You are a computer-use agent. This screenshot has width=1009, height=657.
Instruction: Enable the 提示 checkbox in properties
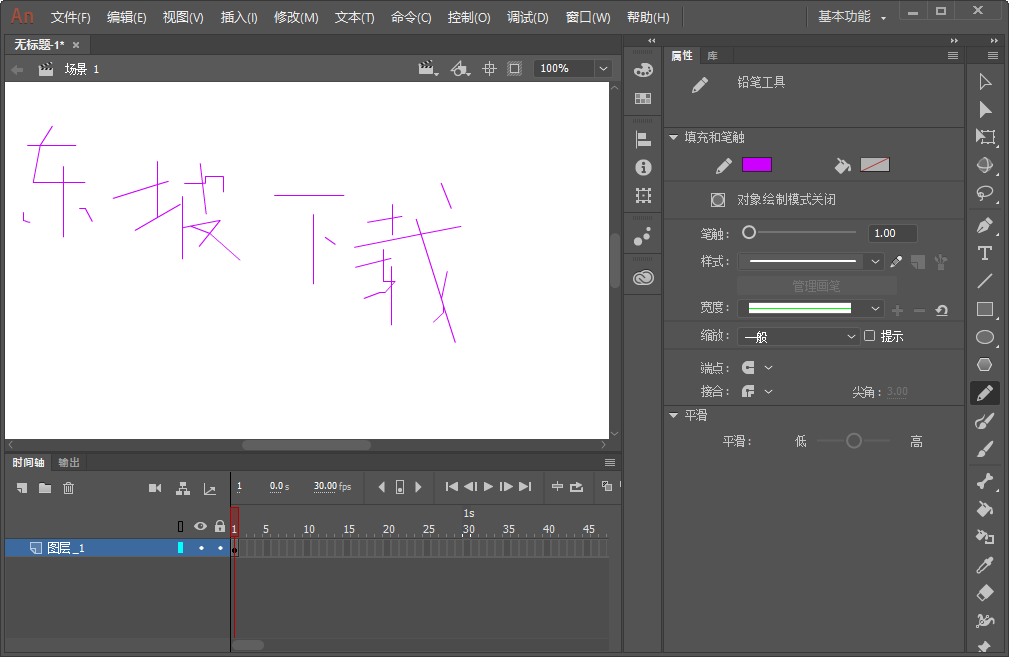[868, 335]
